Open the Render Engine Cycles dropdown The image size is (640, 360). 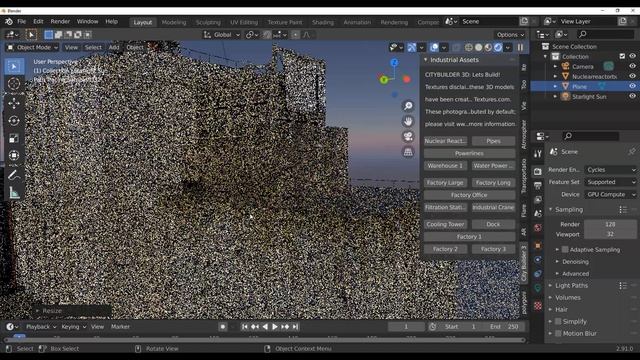611,170
